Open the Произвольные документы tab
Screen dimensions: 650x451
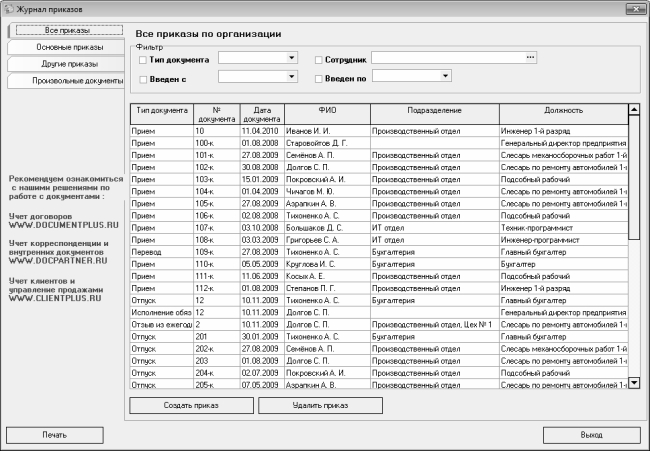[63, 79]
